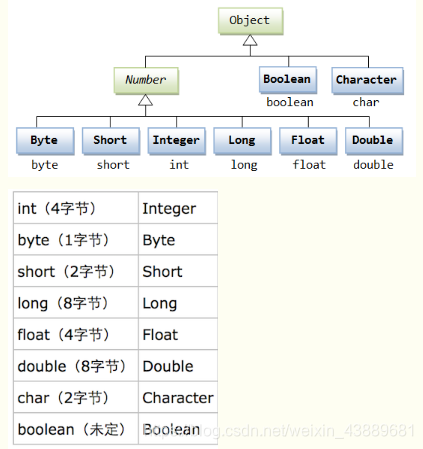
Task: Click the Long class box in diagram
Action: [242, 140]
